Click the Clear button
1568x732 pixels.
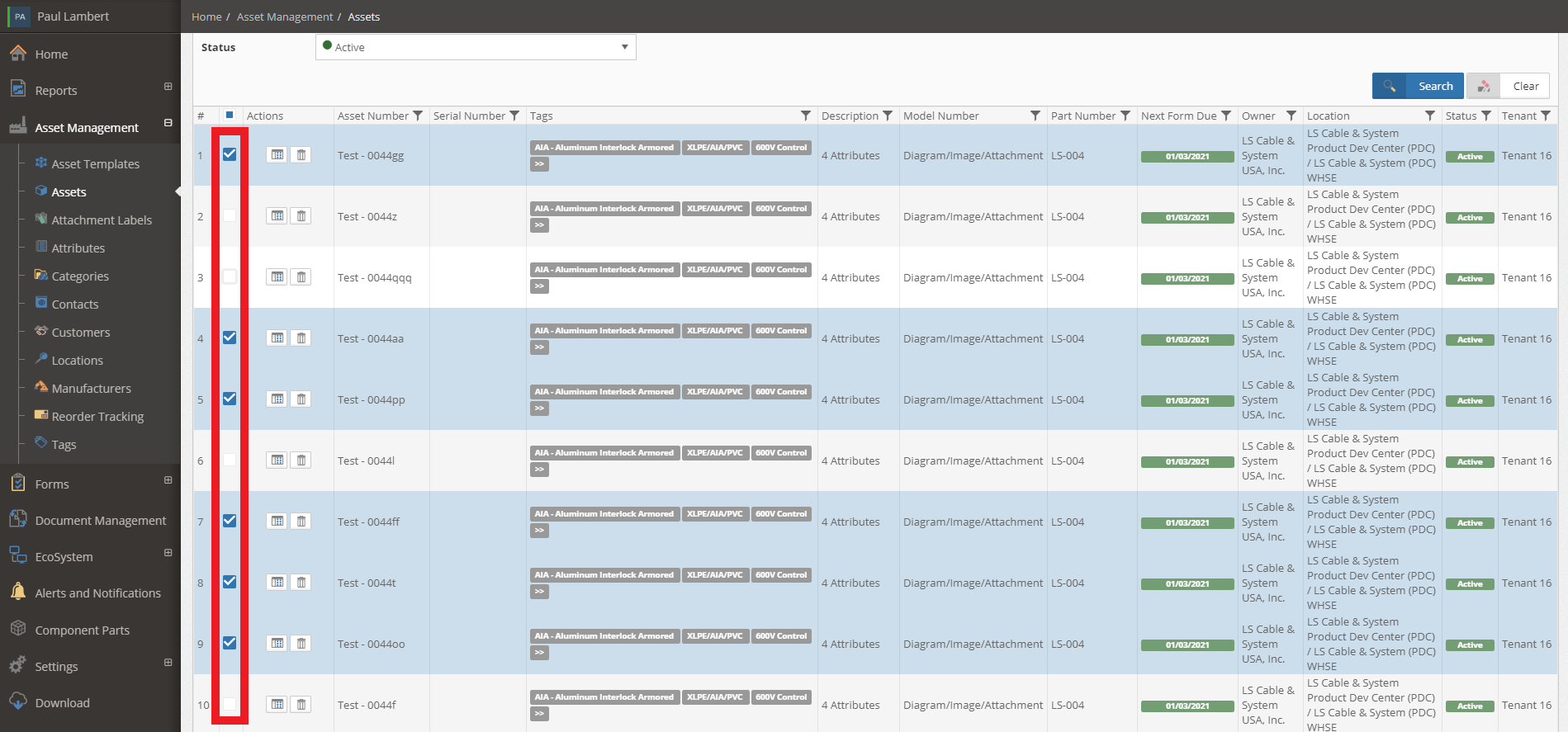(x=1508, y=86)
